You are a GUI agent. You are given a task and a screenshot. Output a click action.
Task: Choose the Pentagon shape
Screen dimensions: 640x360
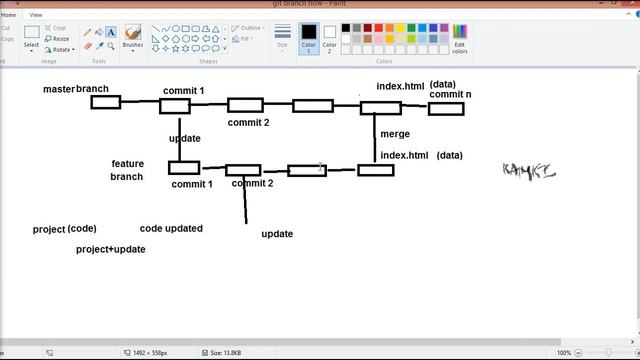(x=176, y=39)
